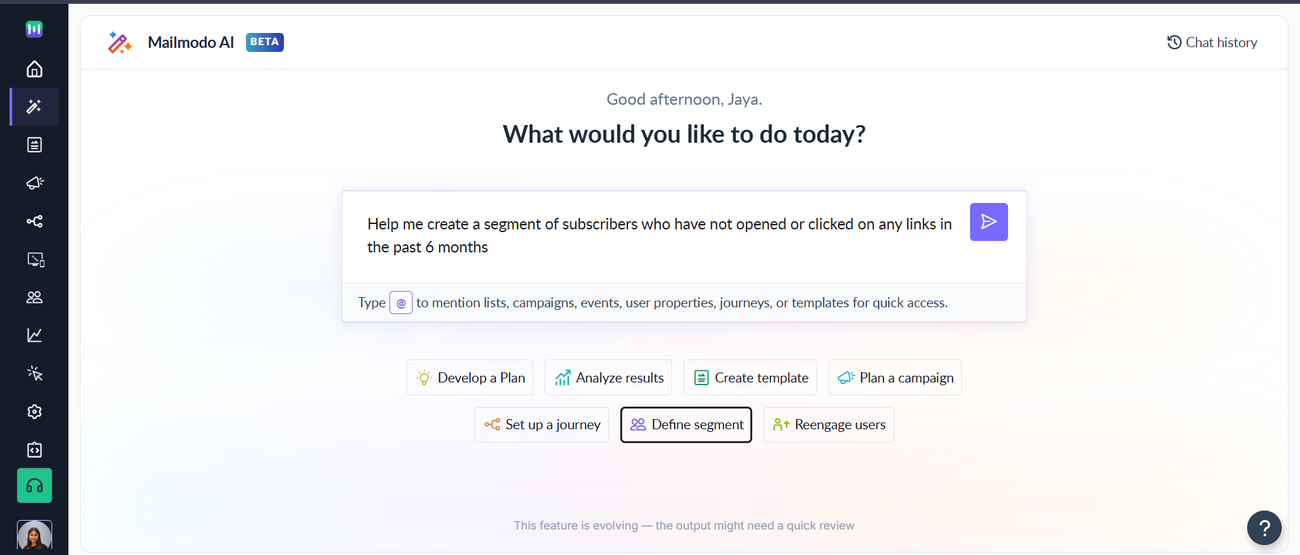Select the Create template suggestion

(750, 378)
